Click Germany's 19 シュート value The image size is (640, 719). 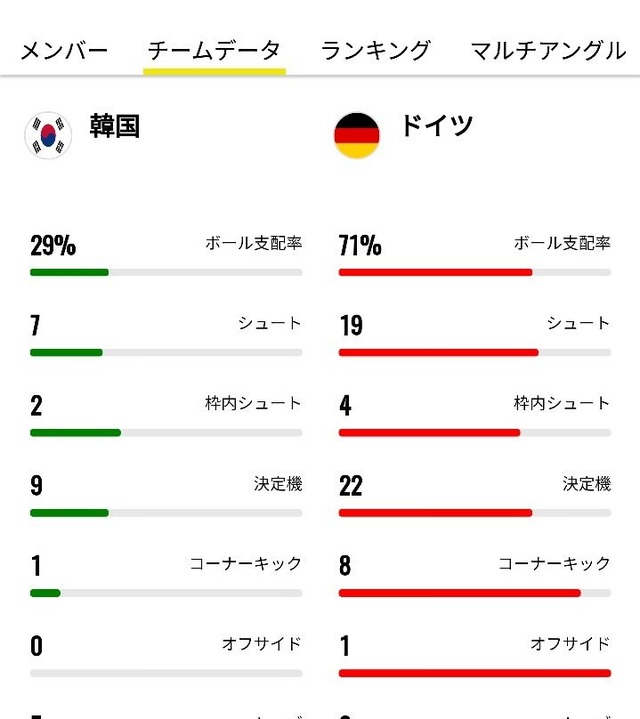pyautogui.click(x=351, y=325)
